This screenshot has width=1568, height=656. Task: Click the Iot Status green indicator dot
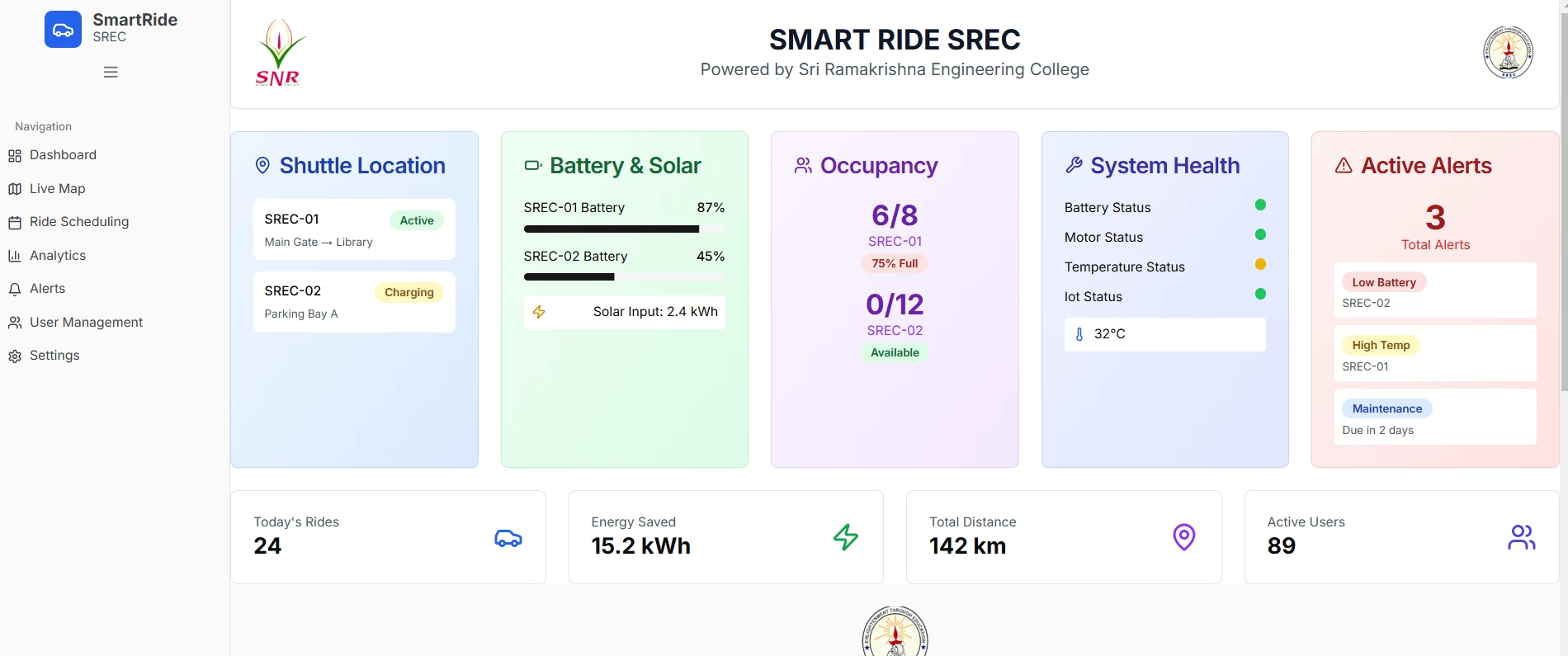(x=1260, y=294)
